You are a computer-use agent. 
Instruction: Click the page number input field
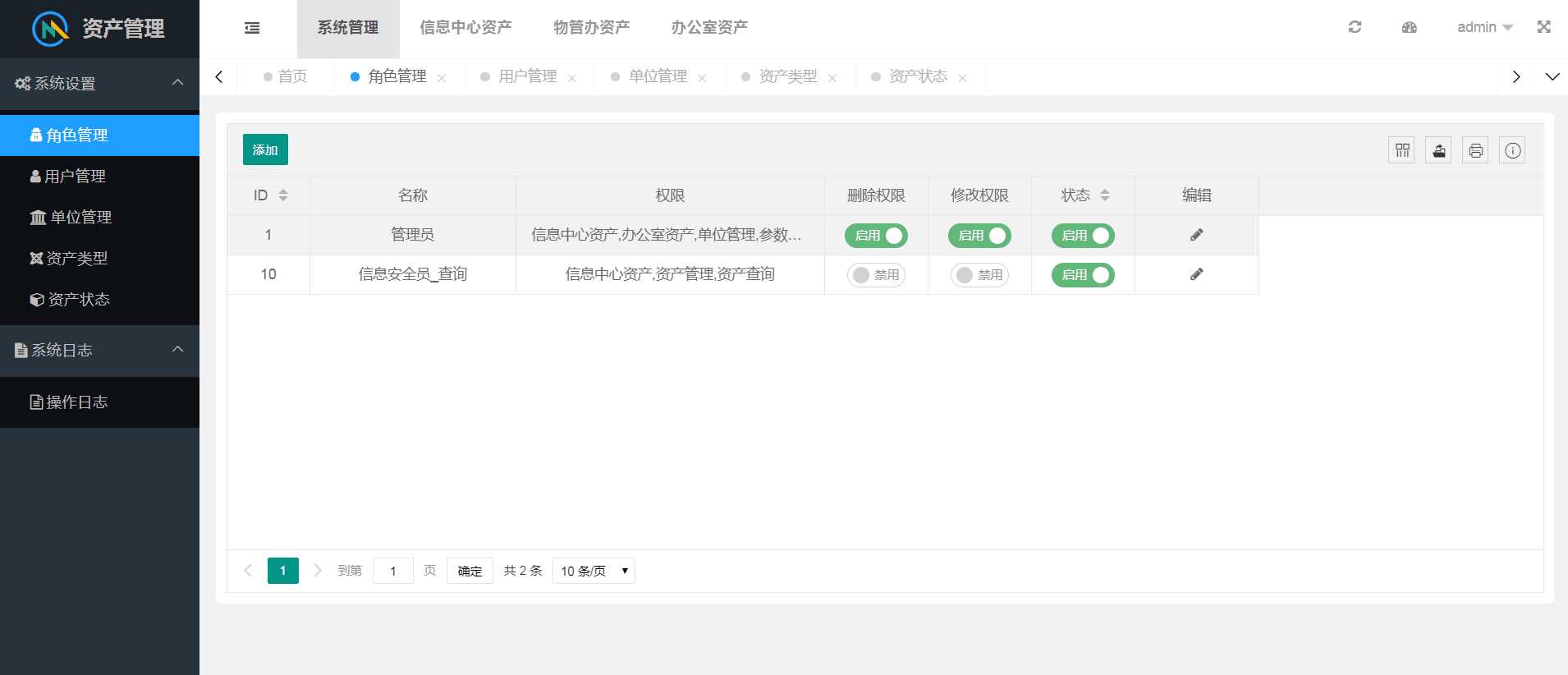[393, 571]
